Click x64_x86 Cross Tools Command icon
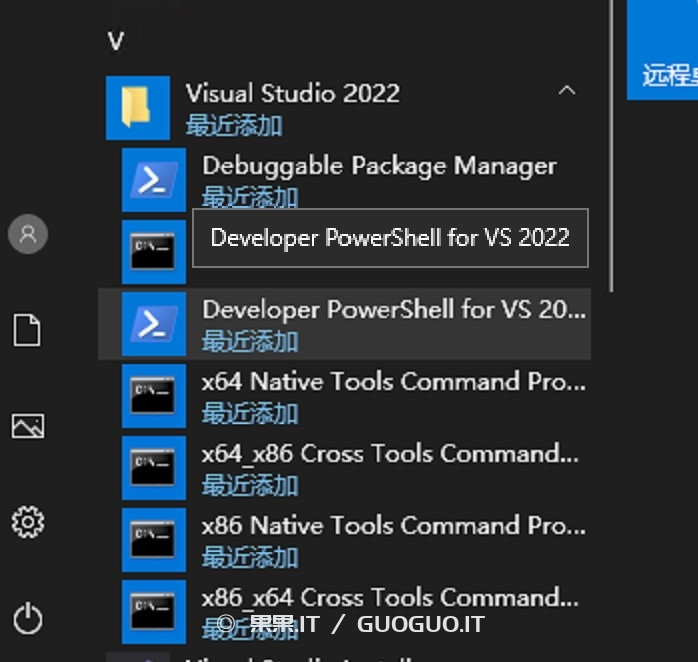 [x=154, y=468]
